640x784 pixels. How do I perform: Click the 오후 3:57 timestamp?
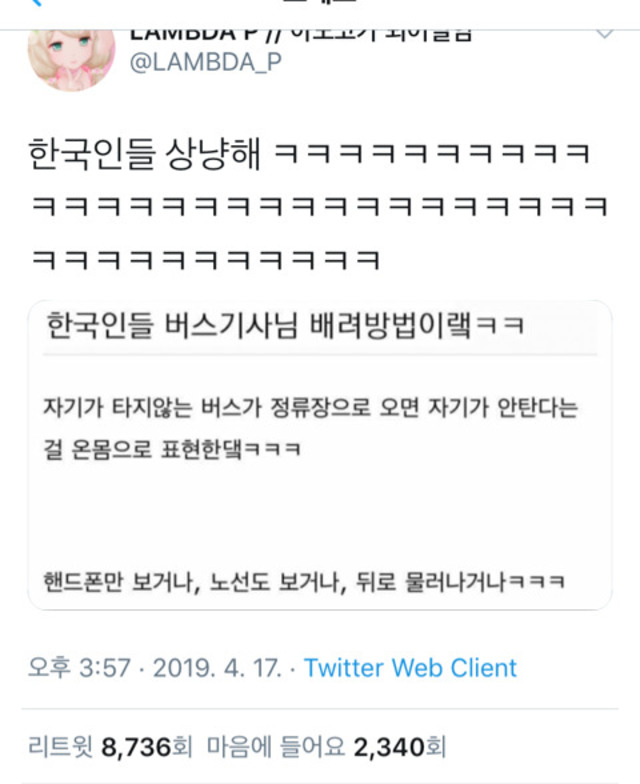(80, 668)
